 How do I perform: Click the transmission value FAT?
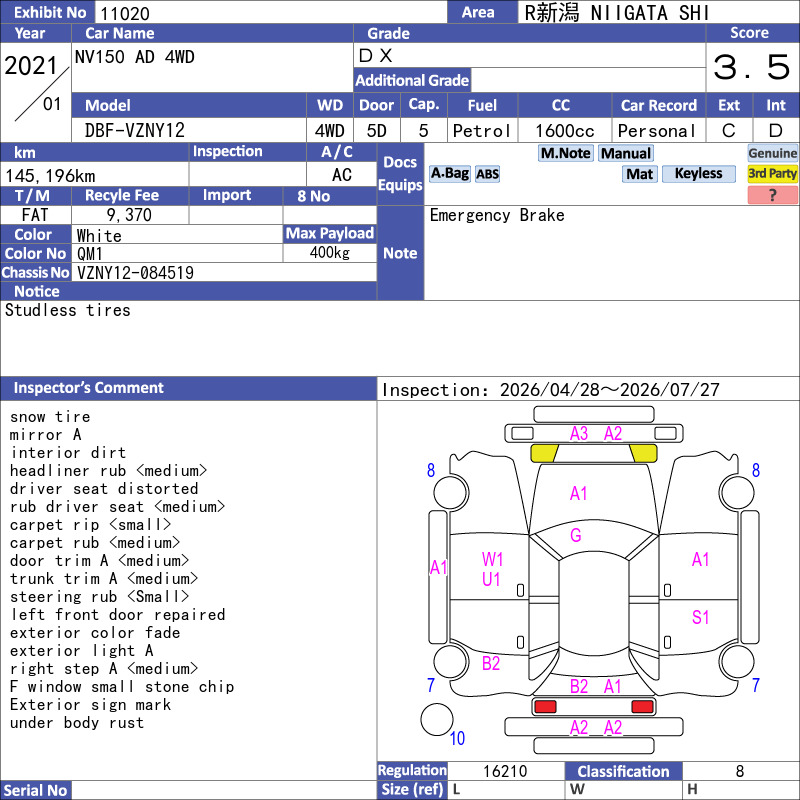click(x=35, y=215)
